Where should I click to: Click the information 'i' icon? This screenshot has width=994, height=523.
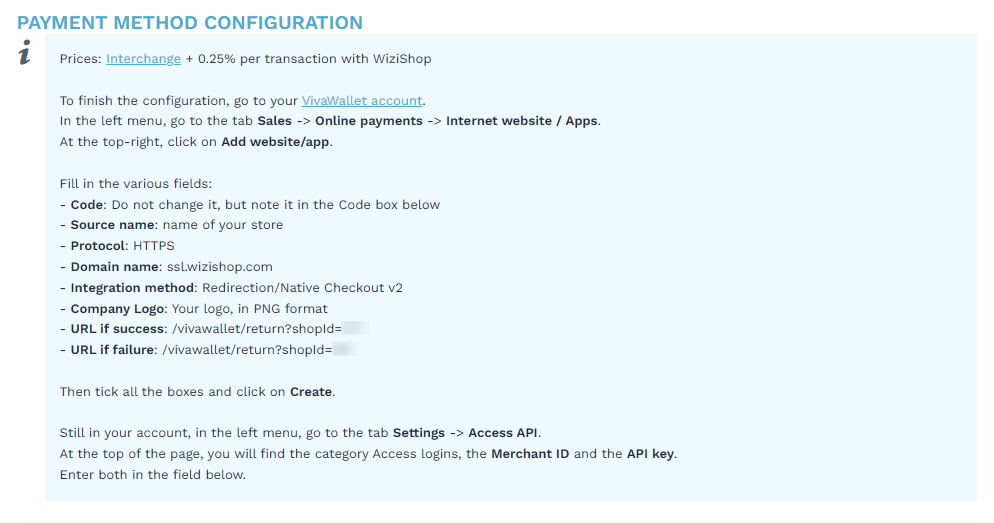click(25, 52)
